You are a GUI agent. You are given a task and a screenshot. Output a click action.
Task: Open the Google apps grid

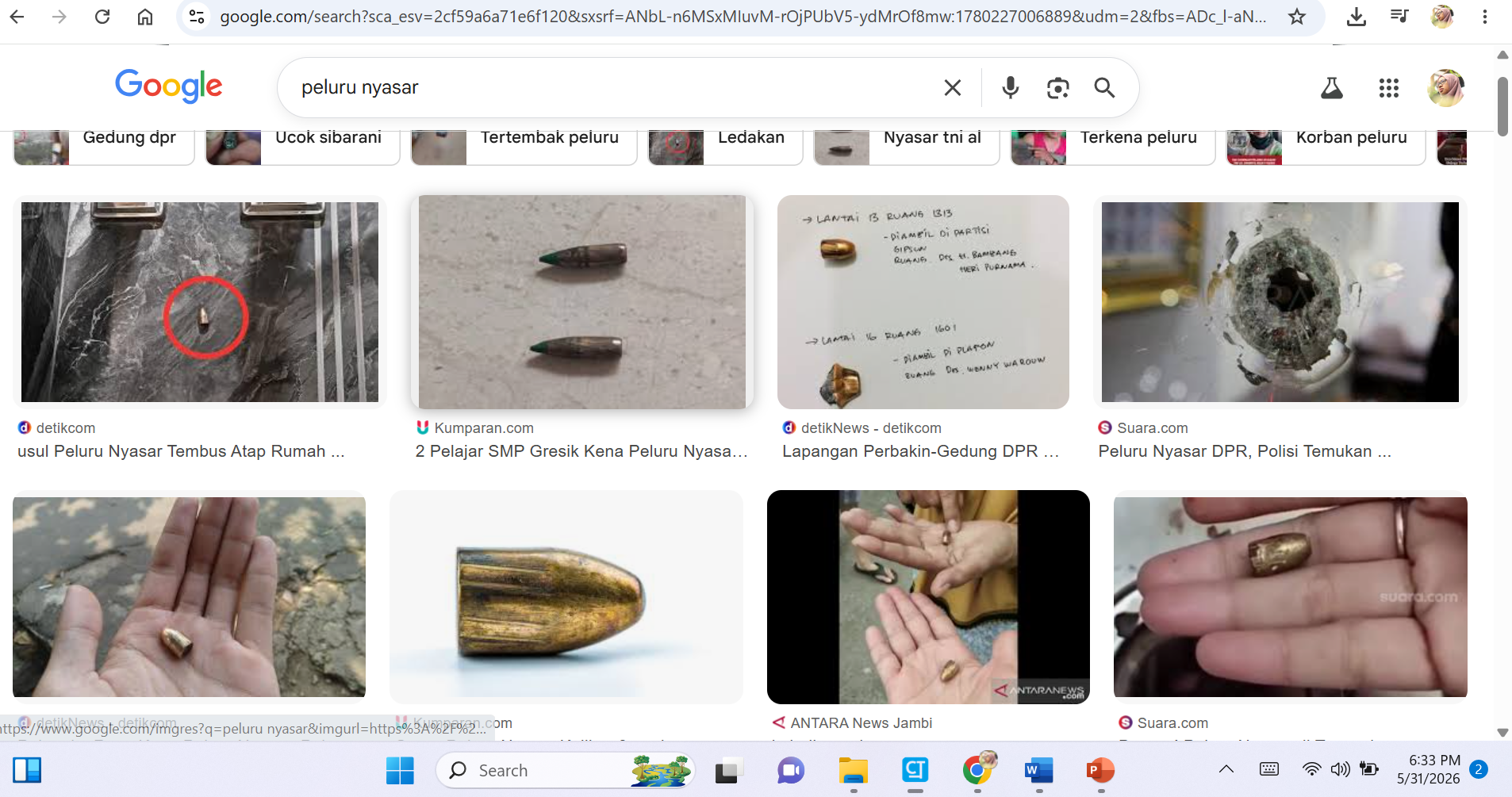[1389, 88]
